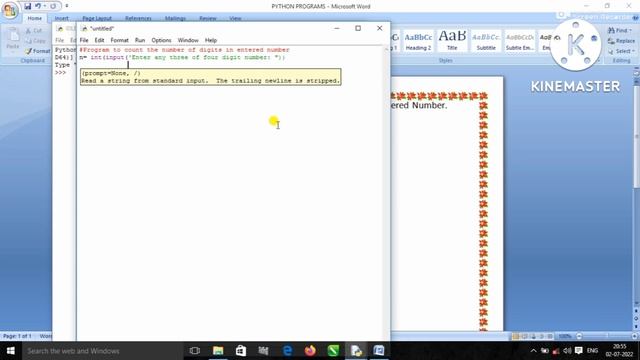This screenshot has width=640, height=360.
Task: Switch to the Insert ribbon tab in Word
Action: [x=62, y=18]
